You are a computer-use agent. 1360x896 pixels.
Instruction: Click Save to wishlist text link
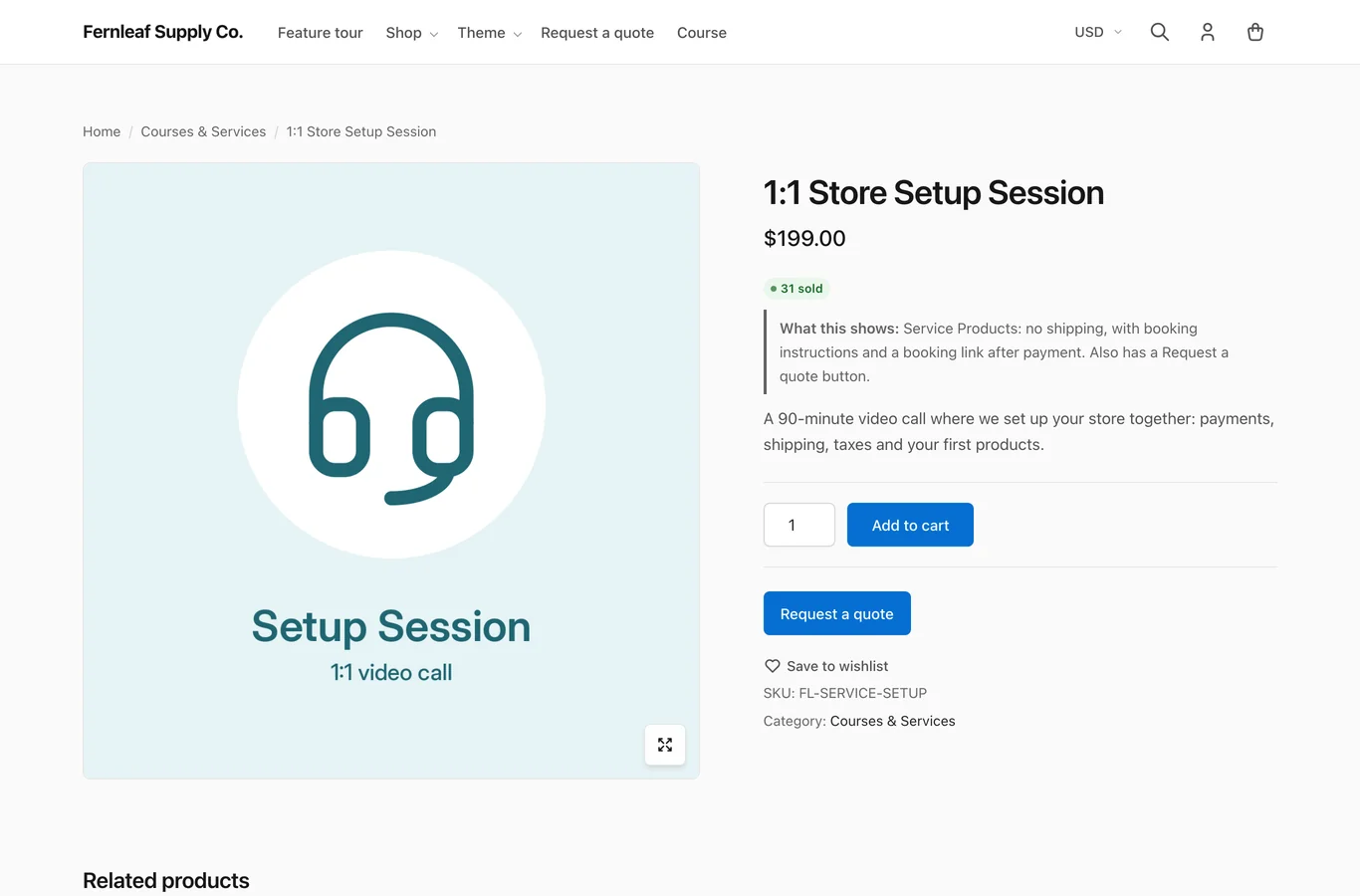(837, 666)
